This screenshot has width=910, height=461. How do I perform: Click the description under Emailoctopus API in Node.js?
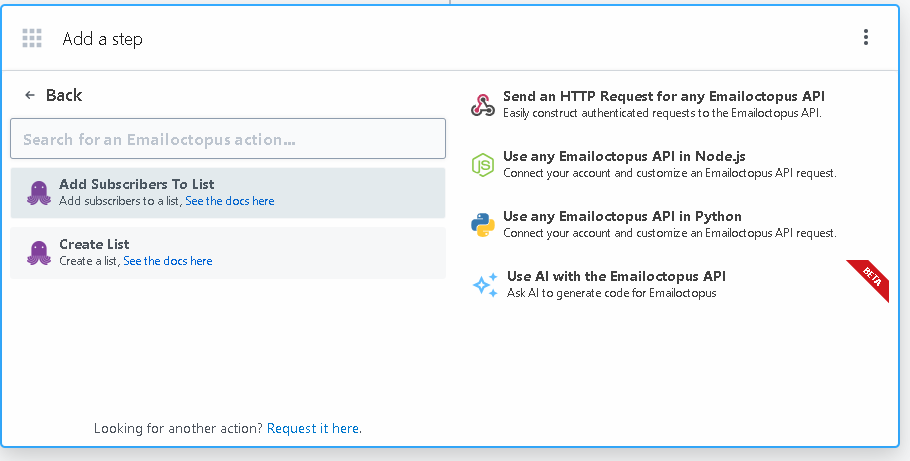670,173
